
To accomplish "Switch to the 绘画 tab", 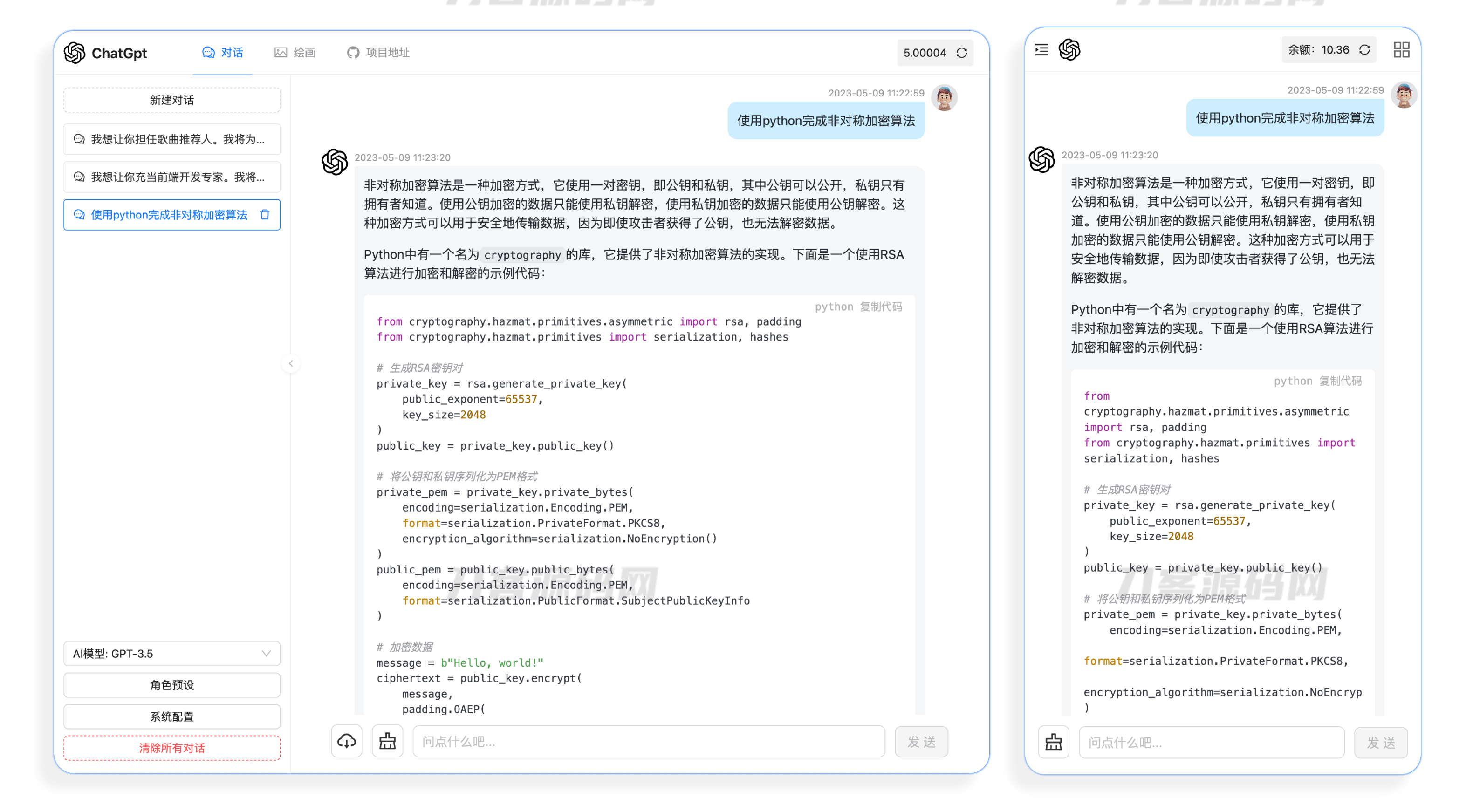I will 295,53.
